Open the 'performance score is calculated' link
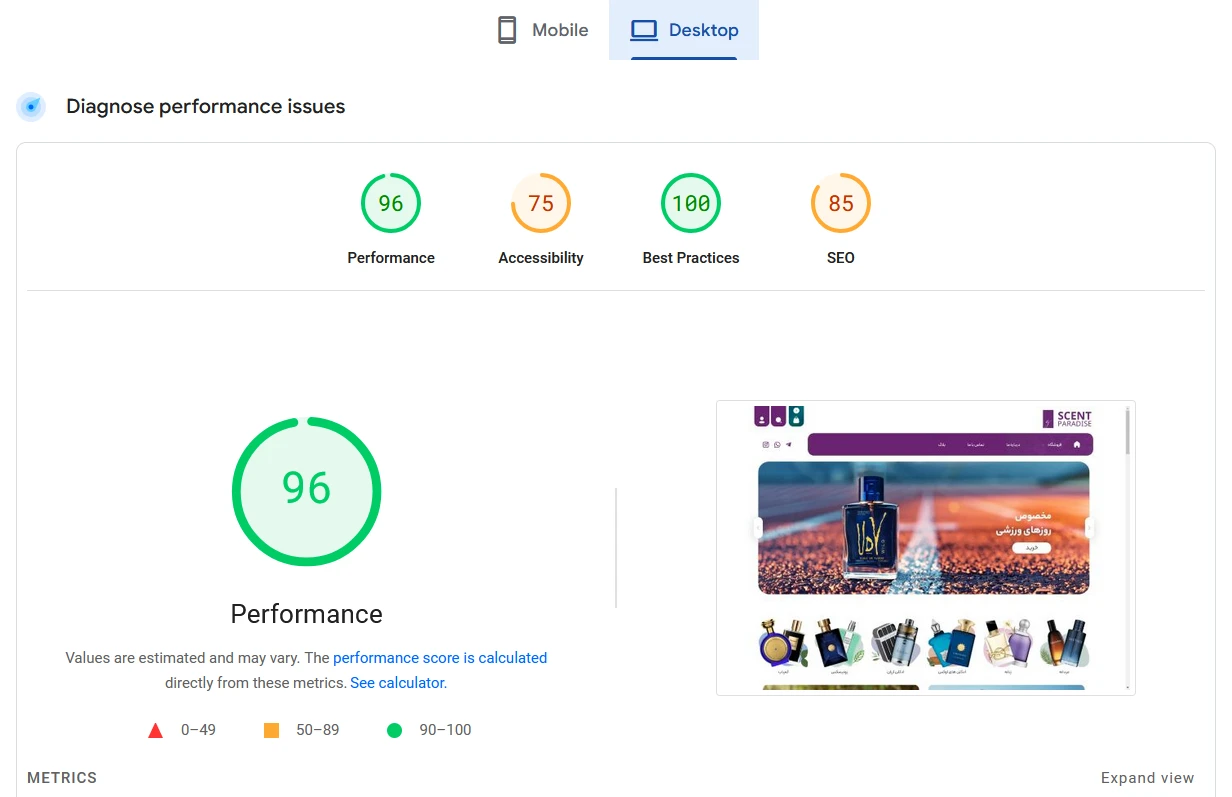Viewport: 1232px width, 797px height. tap(439, 658)
